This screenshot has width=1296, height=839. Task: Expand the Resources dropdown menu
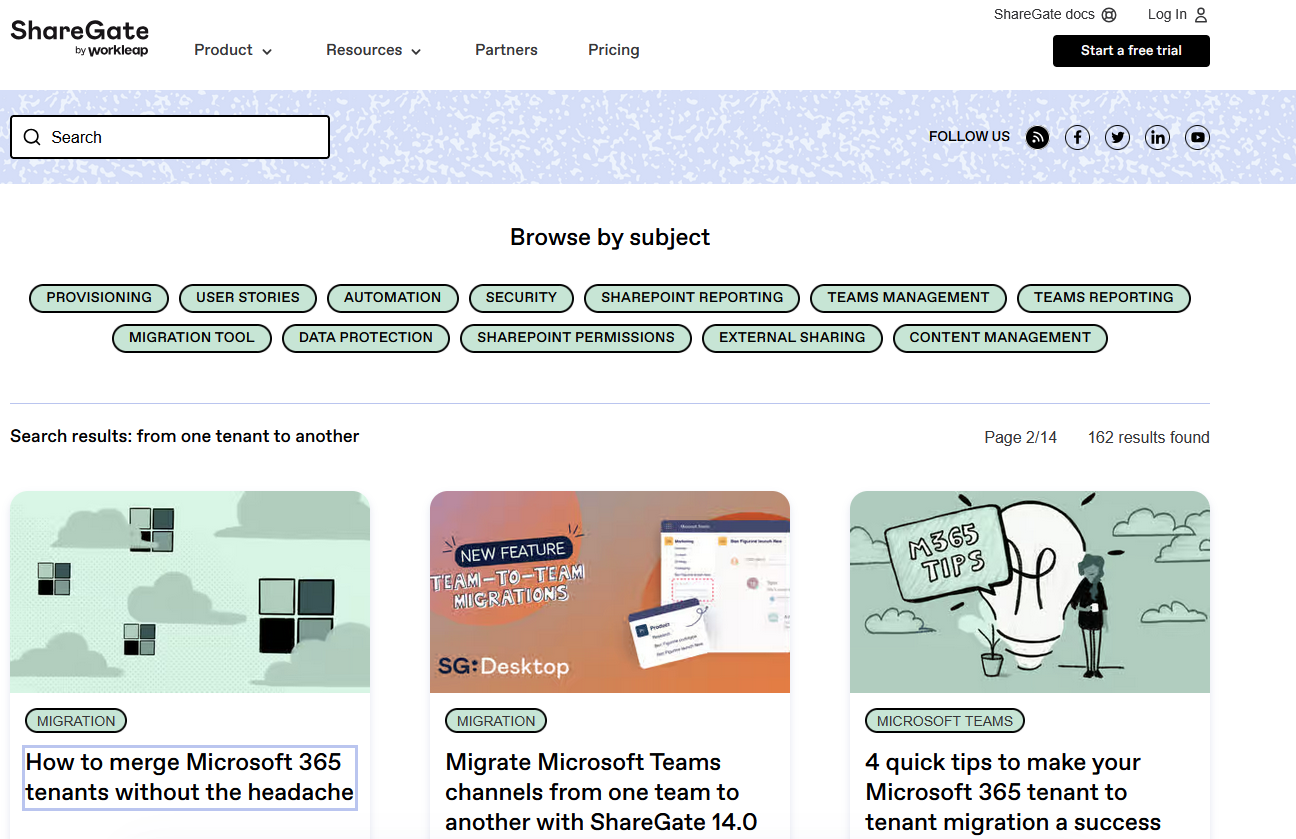[373, 50]
